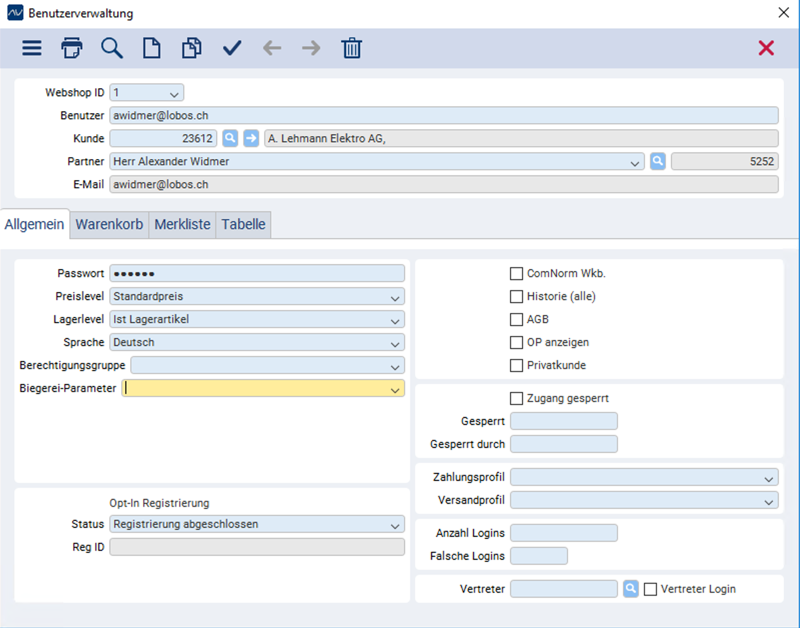800x628 pixels.
Task: Click the Passwort input field
Action: click(257, 273)
